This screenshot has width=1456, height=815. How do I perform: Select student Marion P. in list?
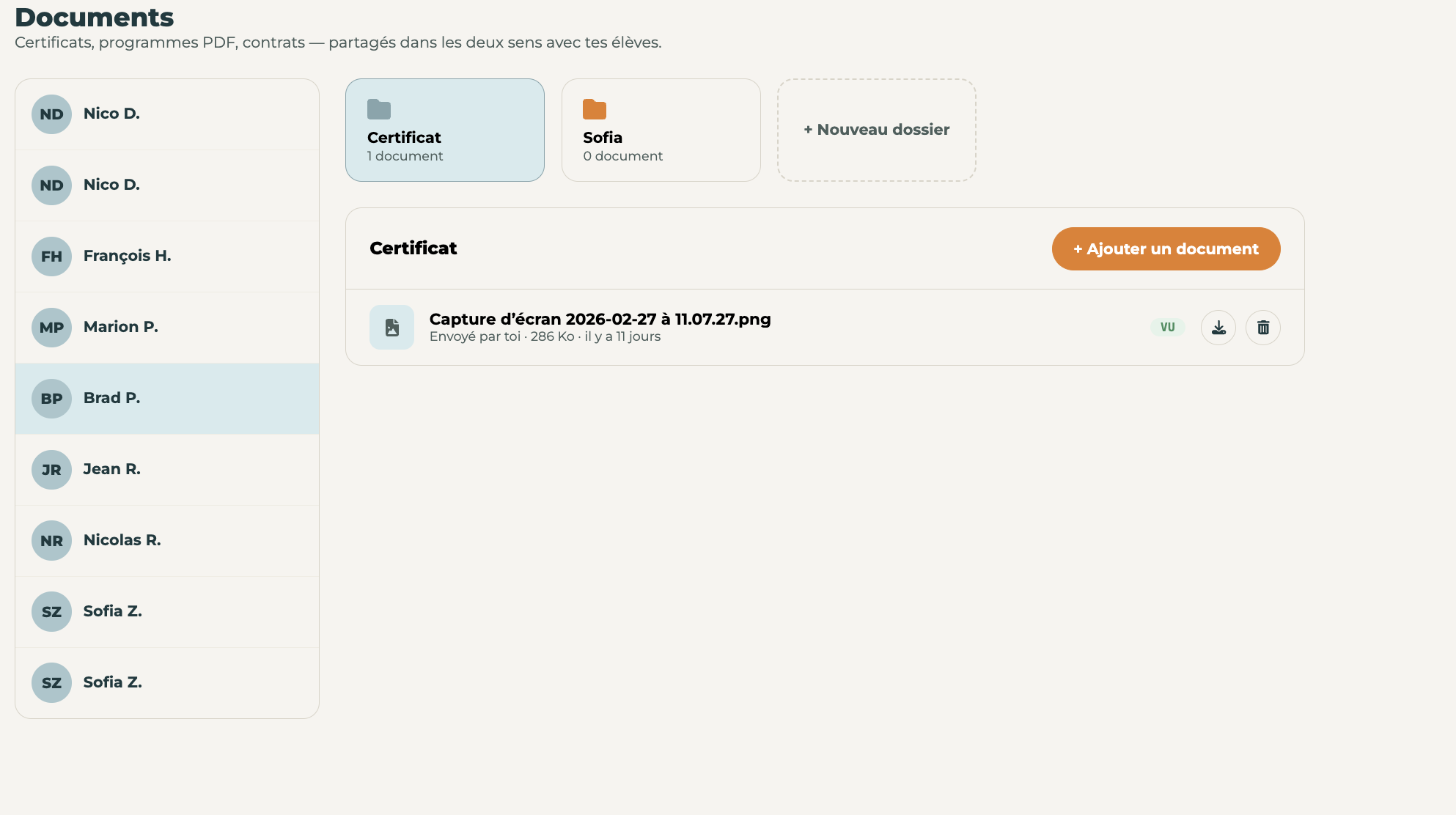(167, 328)
